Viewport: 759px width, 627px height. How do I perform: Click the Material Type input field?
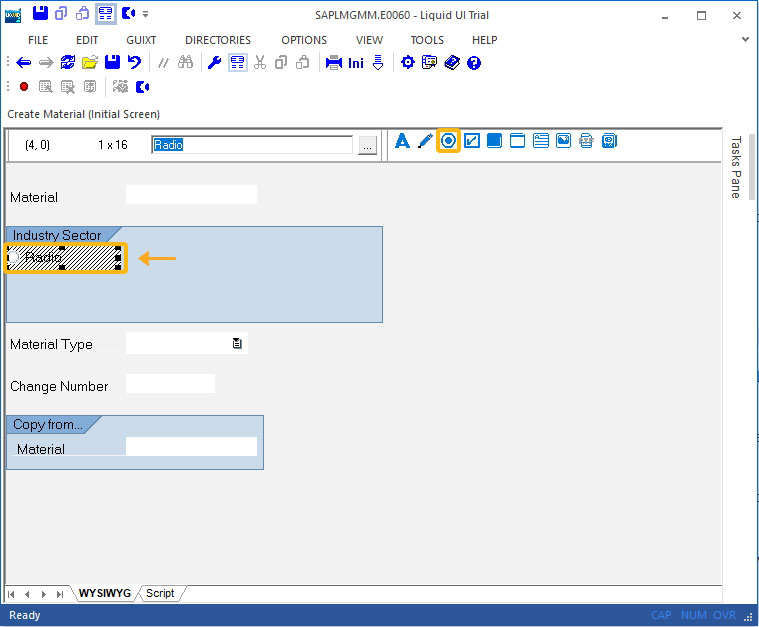[x=186, y=343]
